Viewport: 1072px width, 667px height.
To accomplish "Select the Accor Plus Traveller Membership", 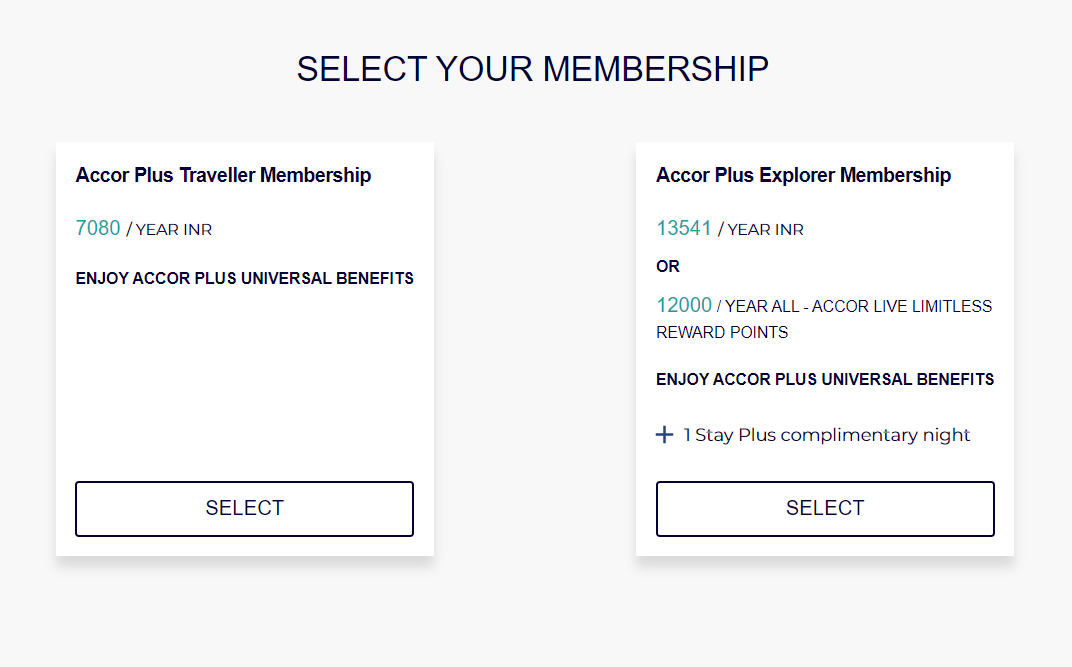I will click(x=244, y=508).
